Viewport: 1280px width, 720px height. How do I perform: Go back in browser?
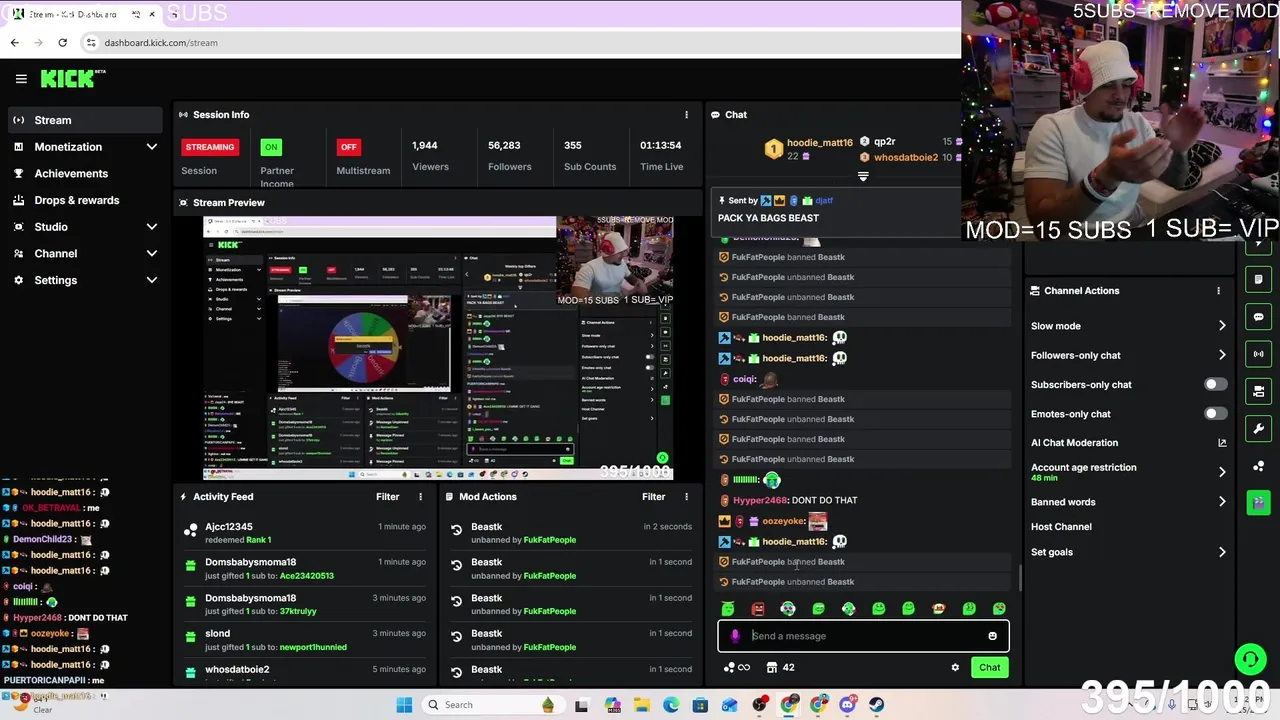[14, 43]
